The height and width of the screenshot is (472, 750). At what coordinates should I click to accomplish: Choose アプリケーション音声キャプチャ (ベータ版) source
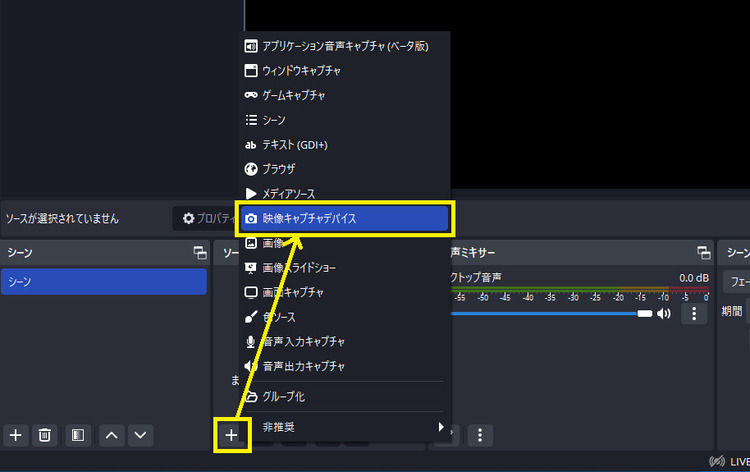tap(344, 46)
